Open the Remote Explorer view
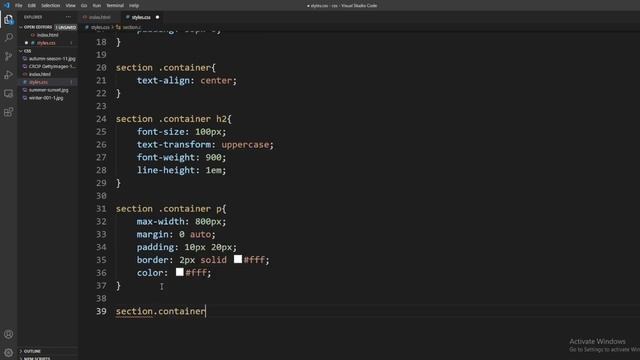The height and width of the screenshot is (360, 640). pyautogui.click(x=8, y=93)
